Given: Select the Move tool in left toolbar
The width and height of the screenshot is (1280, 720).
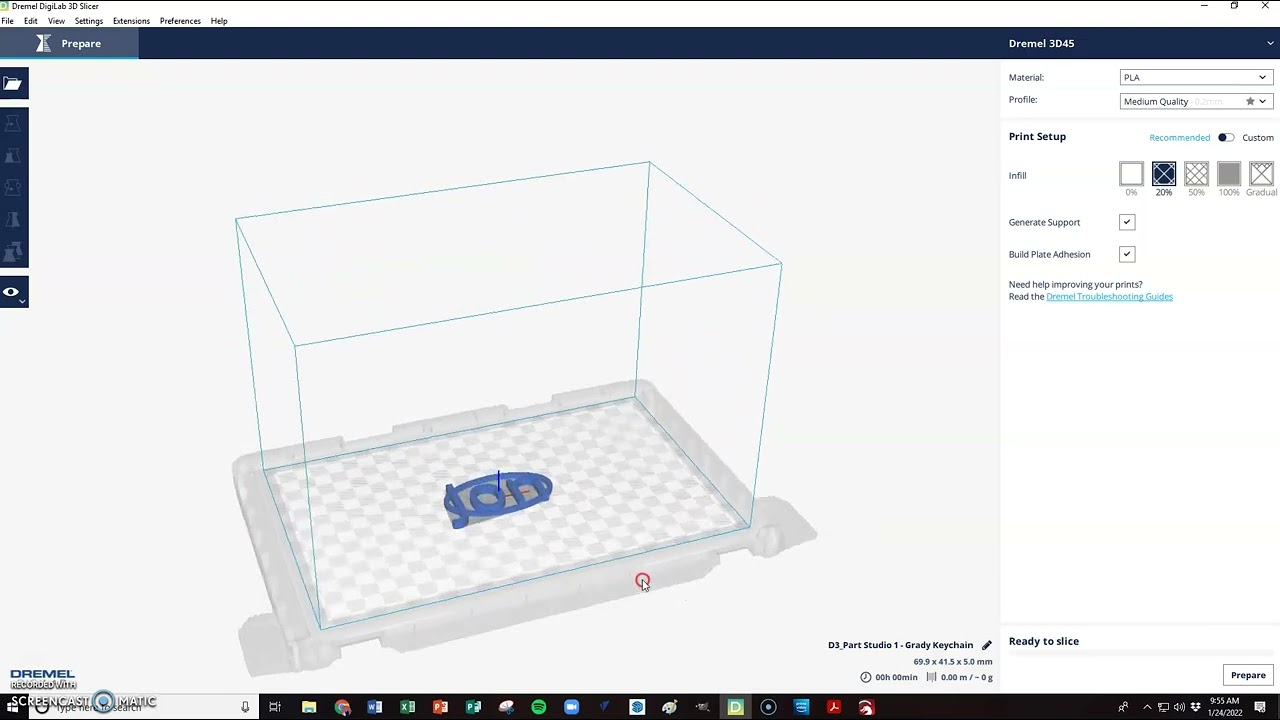Looking at the screenshot, I should [x=13, y=124].
